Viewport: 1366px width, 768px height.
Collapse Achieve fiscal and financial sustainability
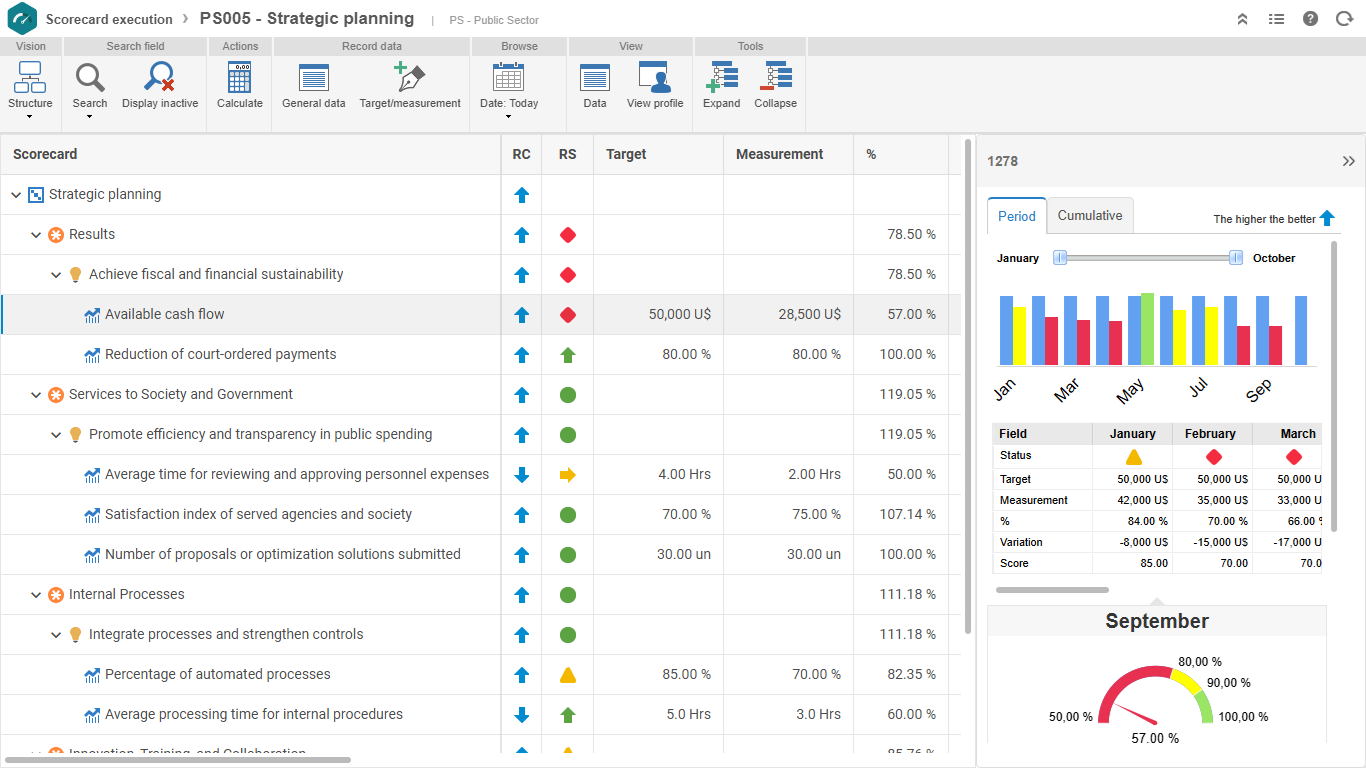tap(56, 275)
